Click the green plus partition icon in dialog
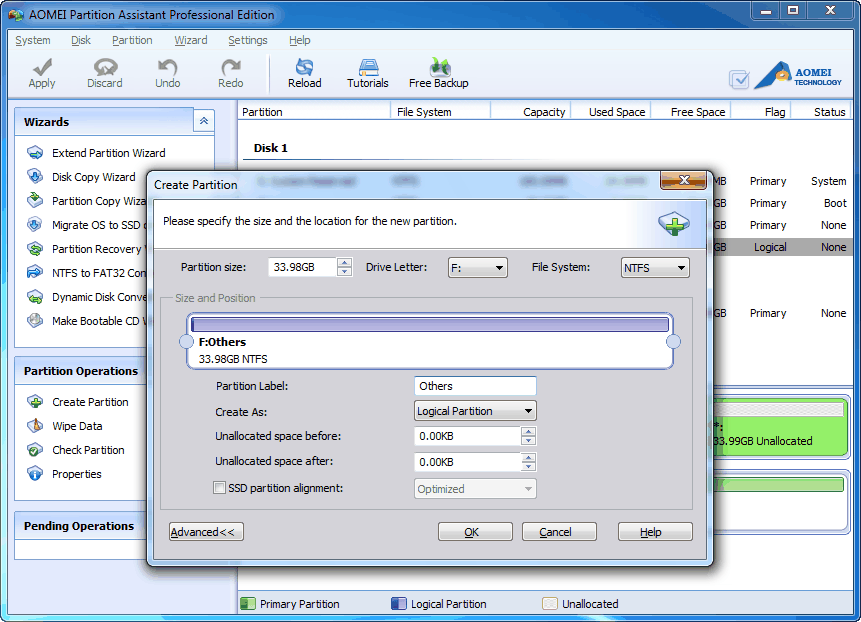This screenshot has height=622, width=861. tap(674, 223)
